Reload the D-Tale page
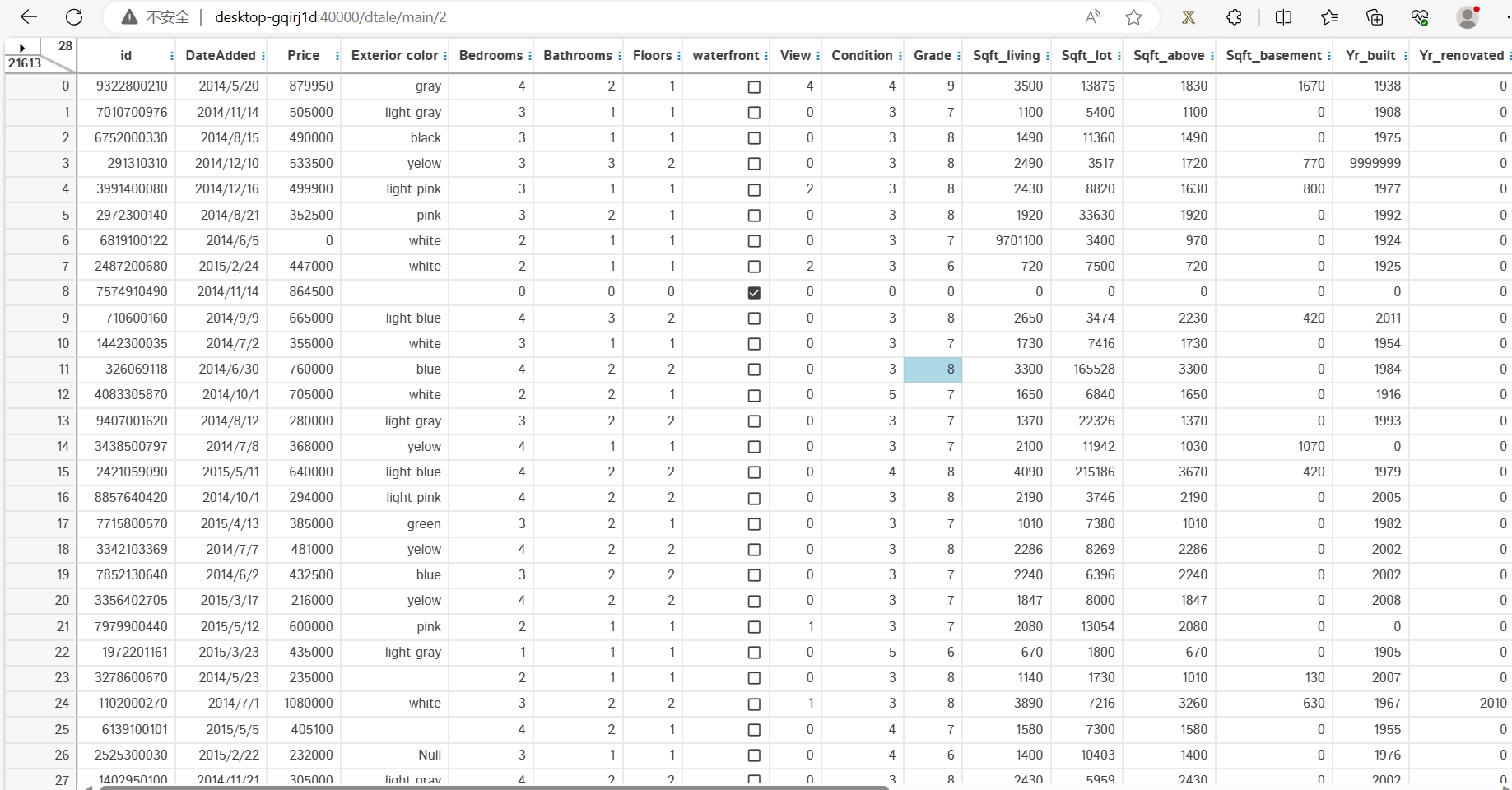Image resolution: width=1512 pixels, height=790 pixels. pos(74,16)
